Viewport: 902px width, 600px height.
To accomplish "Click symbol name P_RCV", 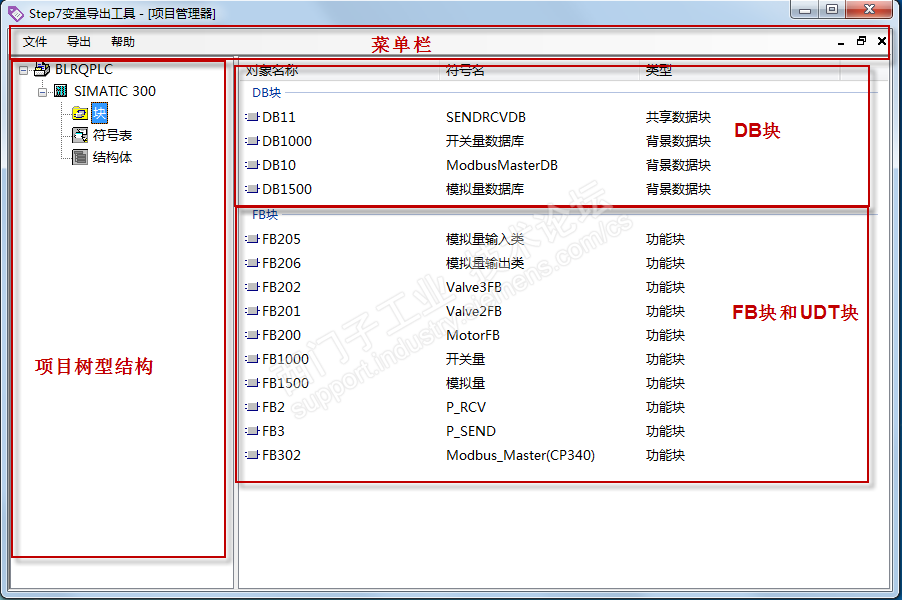I will pos(466,407).
